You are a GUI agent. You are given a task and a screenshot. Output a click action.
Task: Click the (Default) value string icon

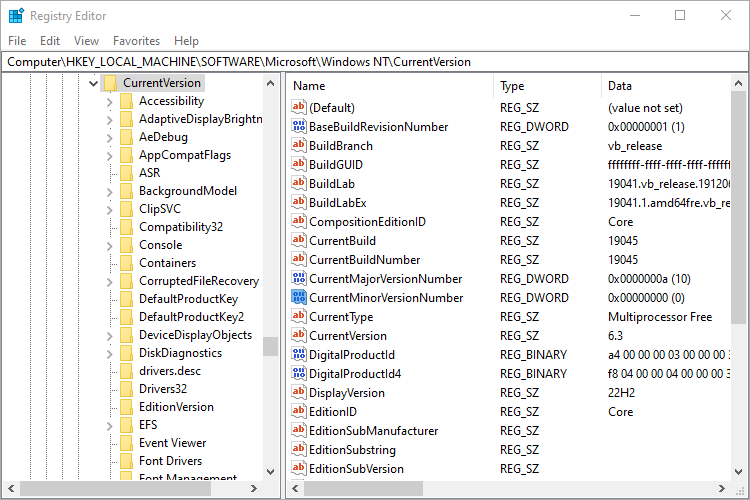coord(299,108)
